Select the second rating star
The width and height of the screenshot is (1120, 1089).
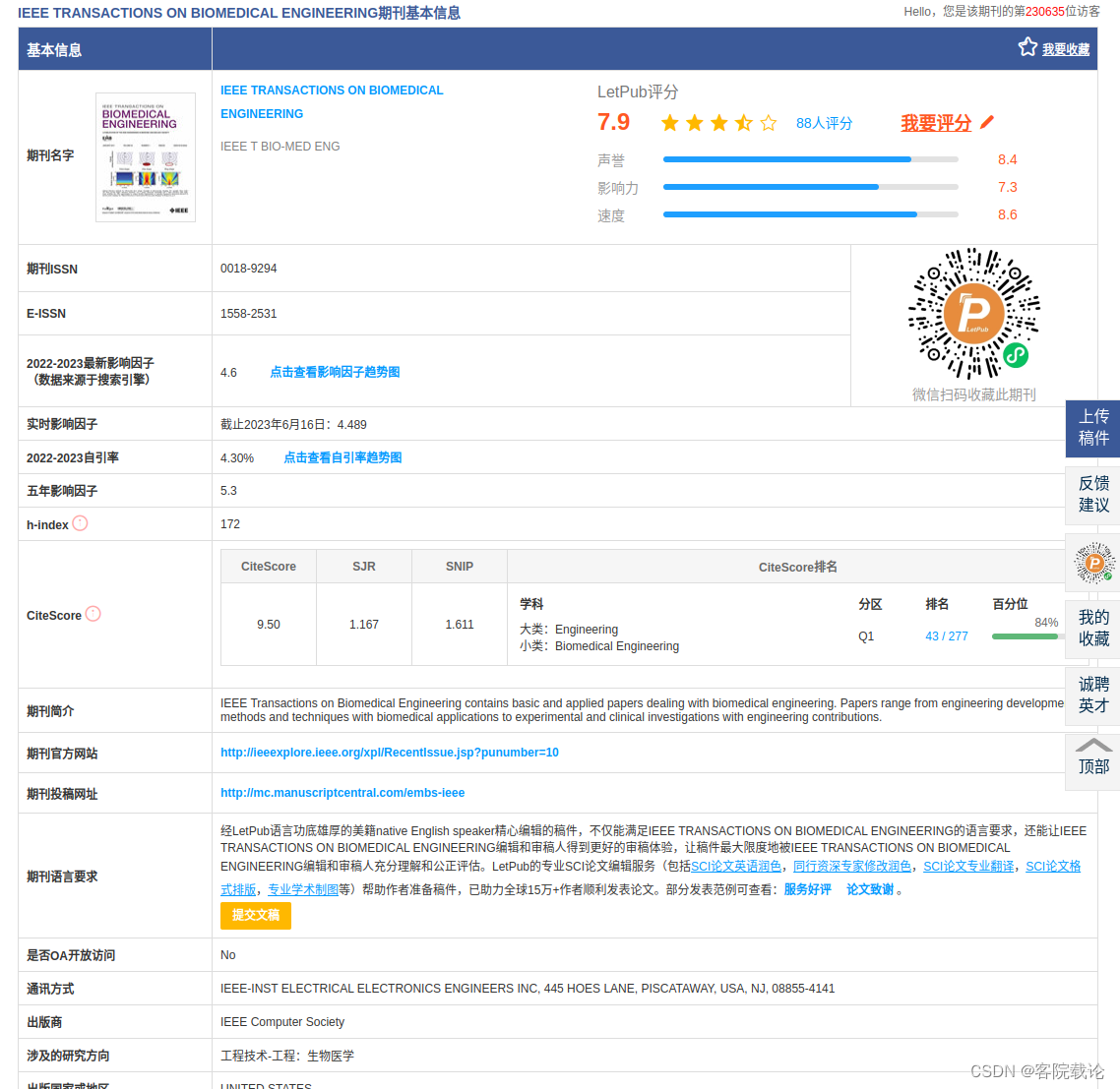tap(694, 123)
